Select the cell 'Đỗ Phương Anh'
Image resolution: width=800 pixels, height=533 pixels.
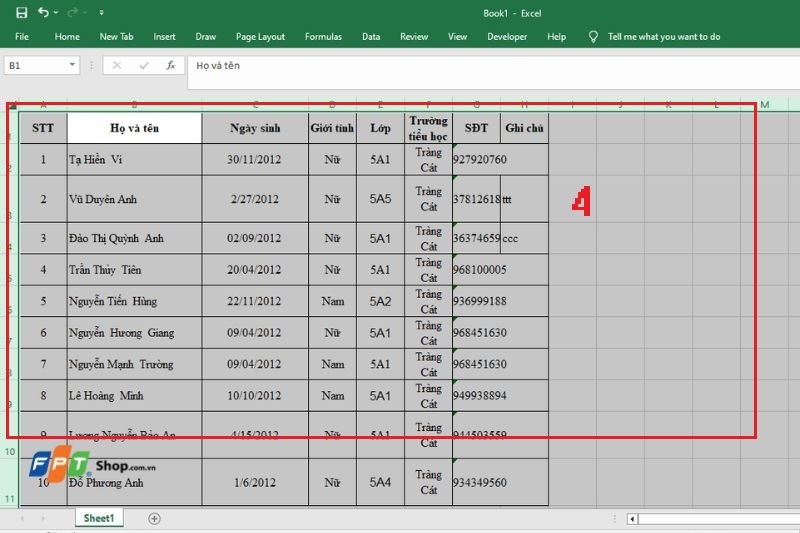pyautogui.click(x=134, y=482)
